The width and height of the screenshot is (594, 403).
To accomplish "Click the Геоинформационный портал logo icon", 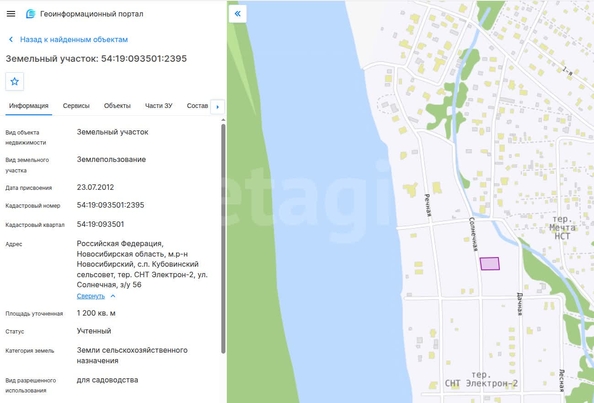I will pyautogui.click(x=30, y=14).
